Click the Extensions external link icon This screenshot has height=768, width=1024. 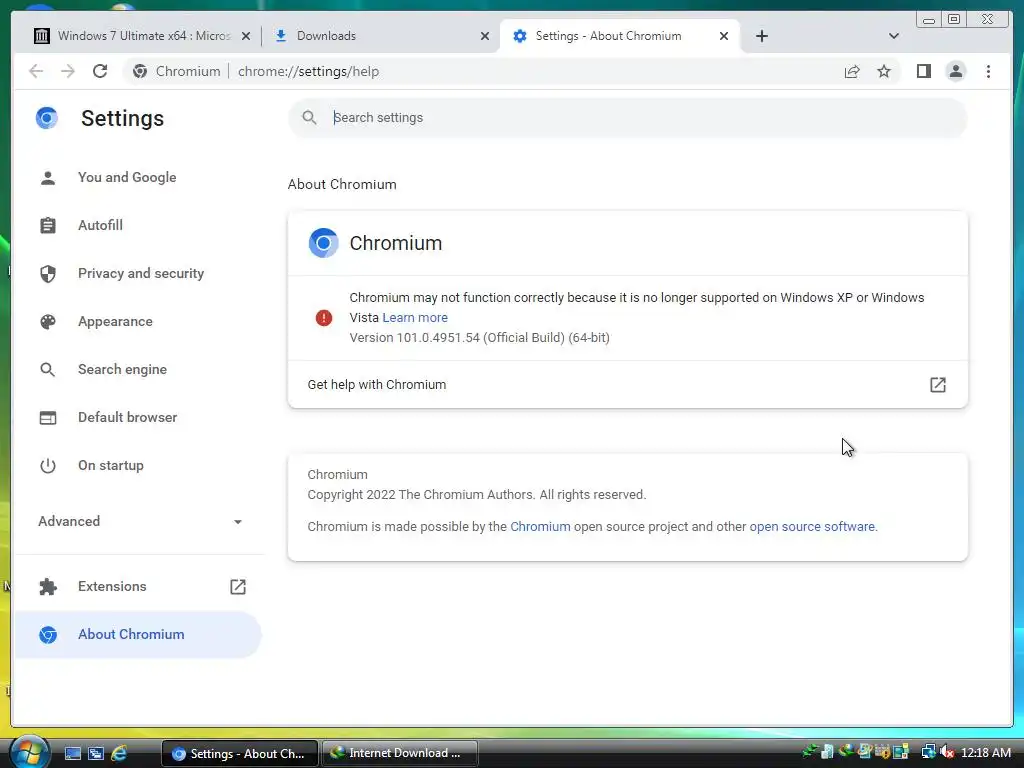tap(238, 586)
